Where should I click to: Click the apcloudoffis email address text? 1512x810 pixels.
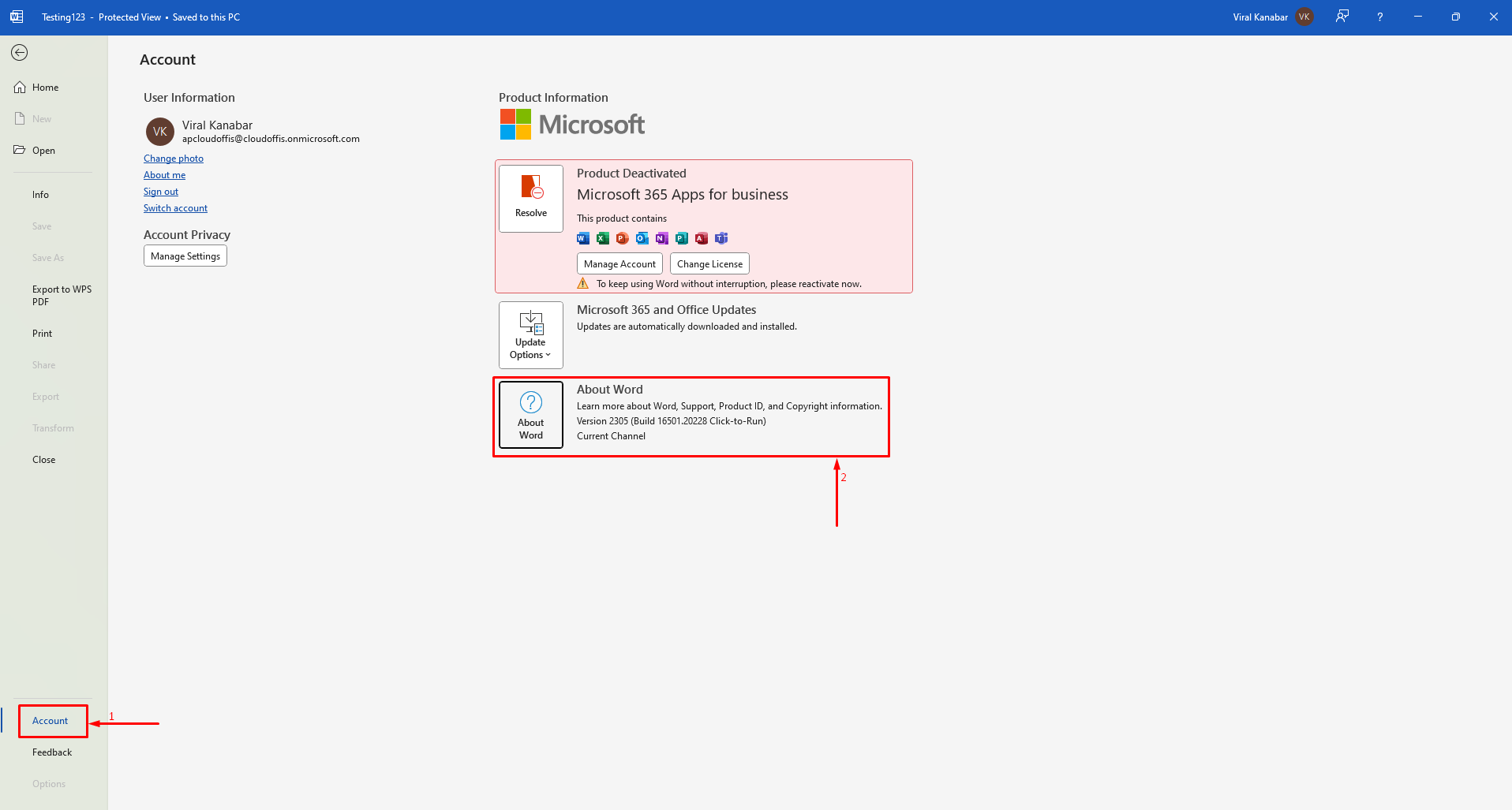coord(271,139)
